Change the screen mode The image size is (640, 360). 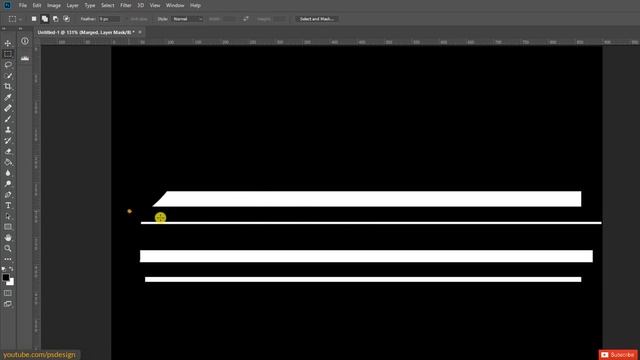[x=8, y=304]
